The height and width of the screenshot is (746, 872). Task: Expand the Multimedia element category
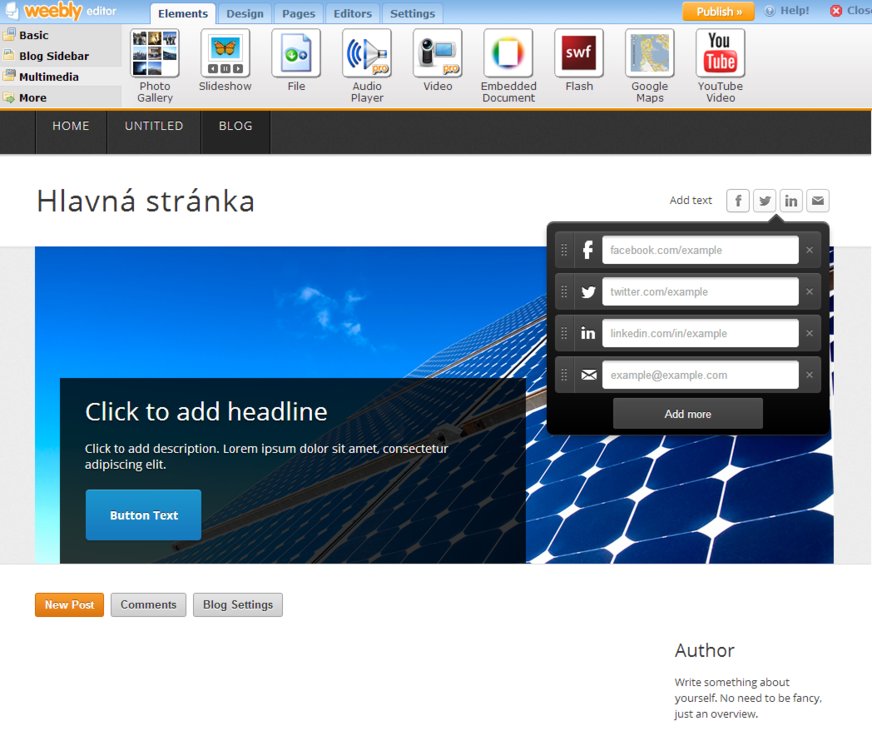click(48, 77)
